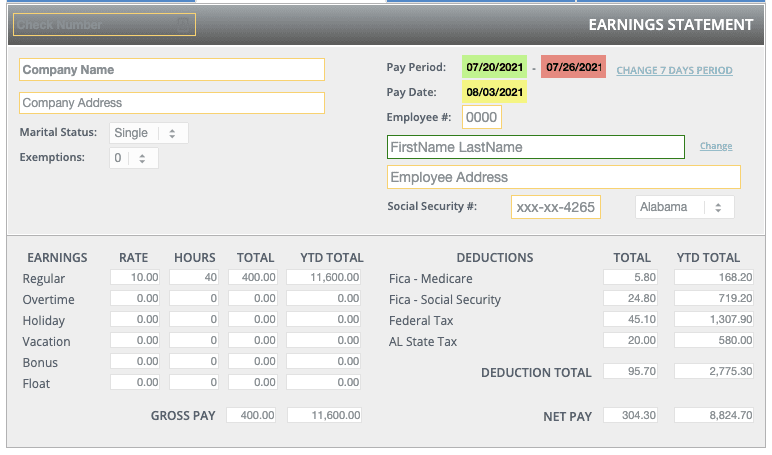Viewport: 772px width, 455px height.
Task: Click the Employee Address field
Action: coord(564,177)
